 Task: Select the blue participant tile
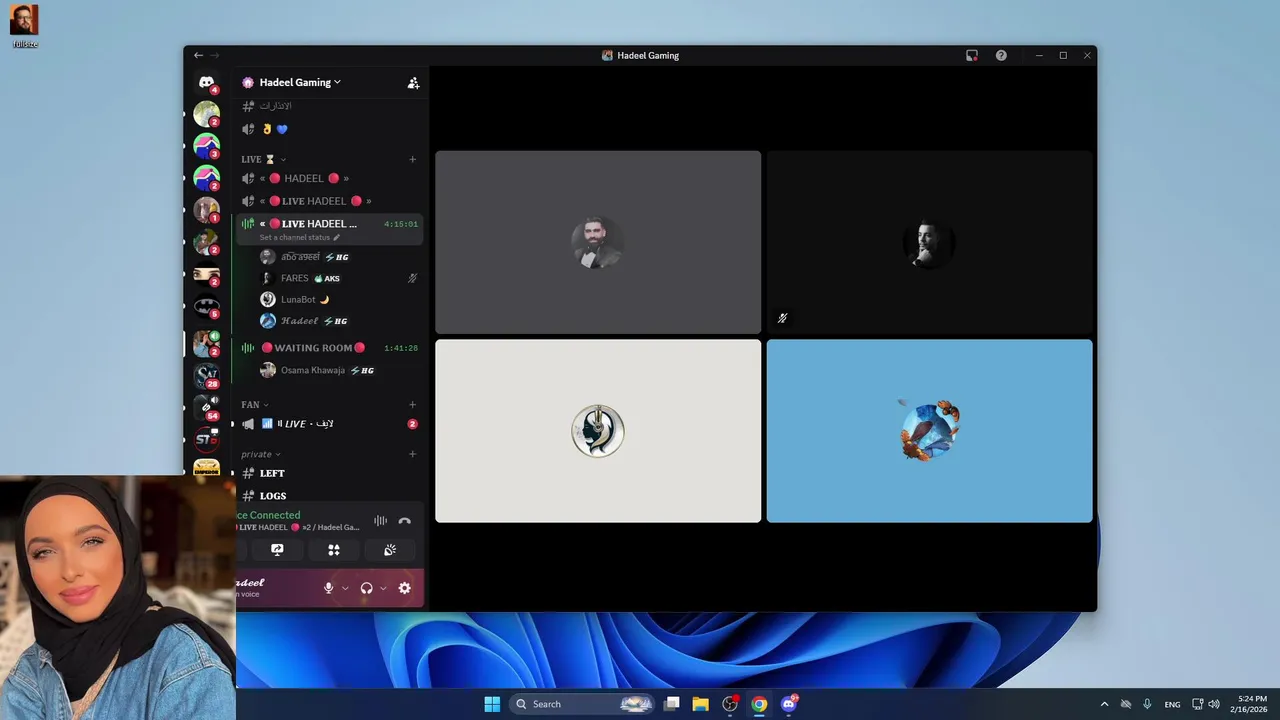[929, 431]
